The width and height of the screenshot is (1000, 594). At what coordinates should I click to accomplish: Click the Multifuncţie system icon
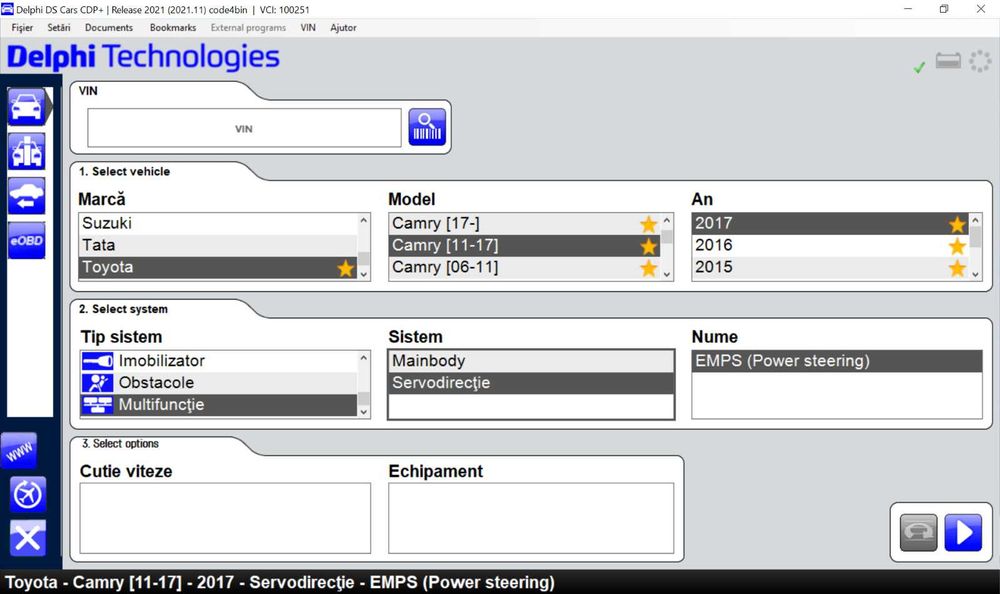click(x=97, y=405)
